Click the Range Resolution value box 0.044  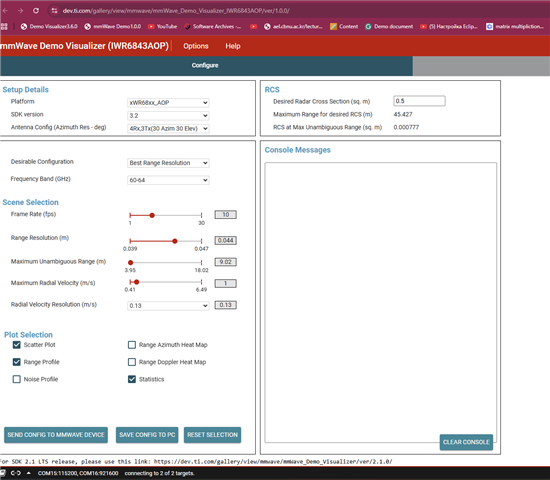tap(226, 240)
